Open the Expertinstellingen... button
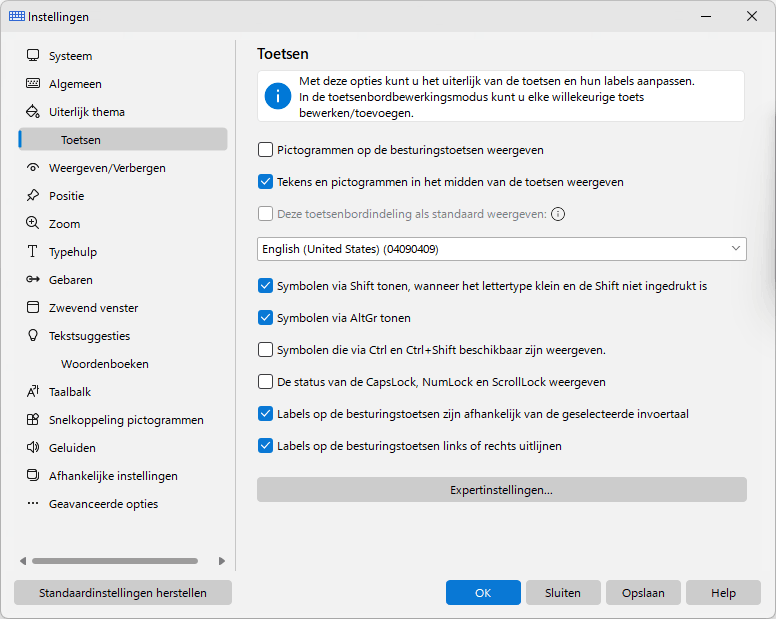 (x=501, y=490)
